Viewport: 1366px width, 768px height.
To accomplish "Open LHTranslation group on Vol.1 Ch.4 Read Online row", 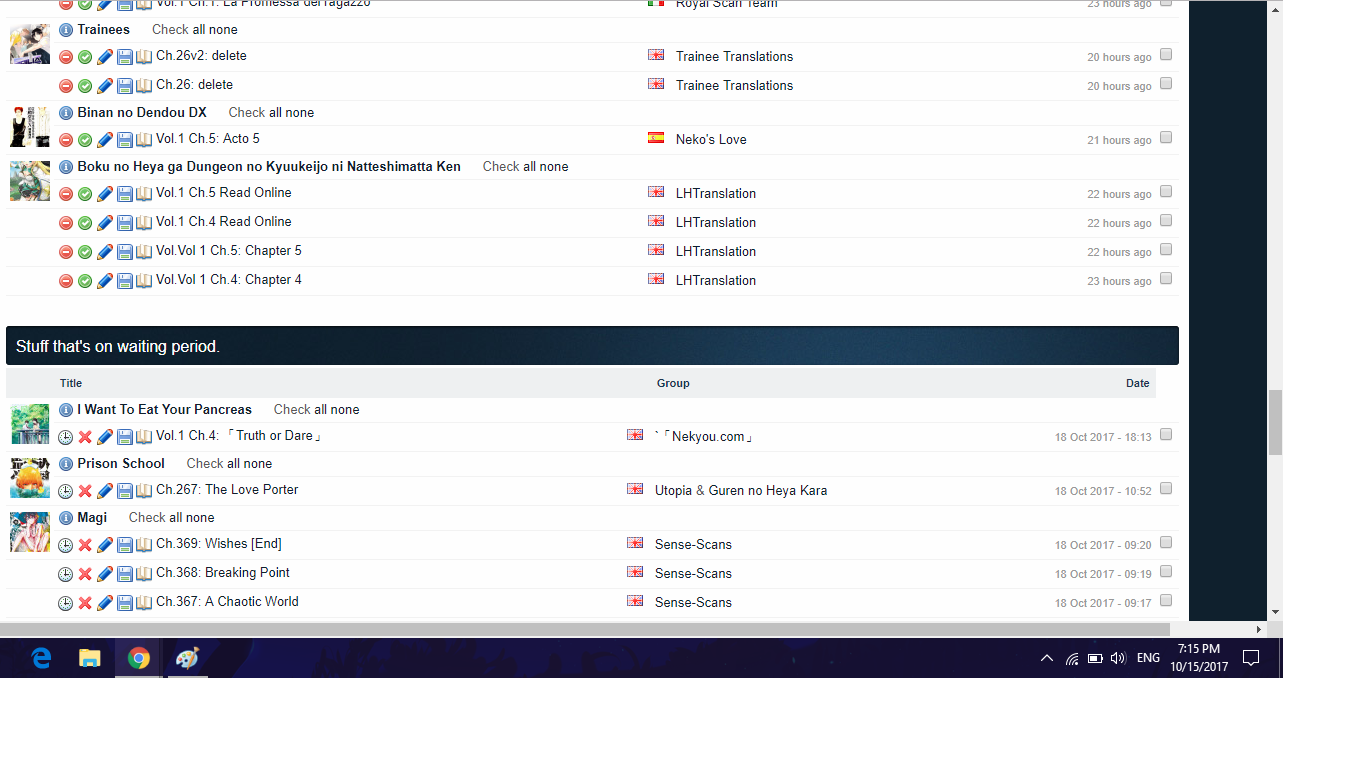I will pyautogui.click(x=716, y=223).
